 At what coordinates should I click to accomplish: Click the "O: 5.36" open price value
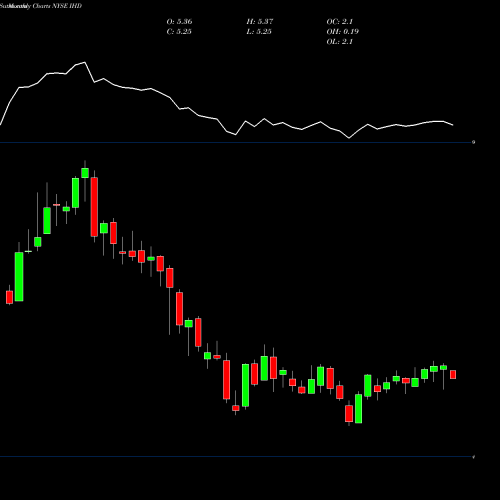[179, 22]
